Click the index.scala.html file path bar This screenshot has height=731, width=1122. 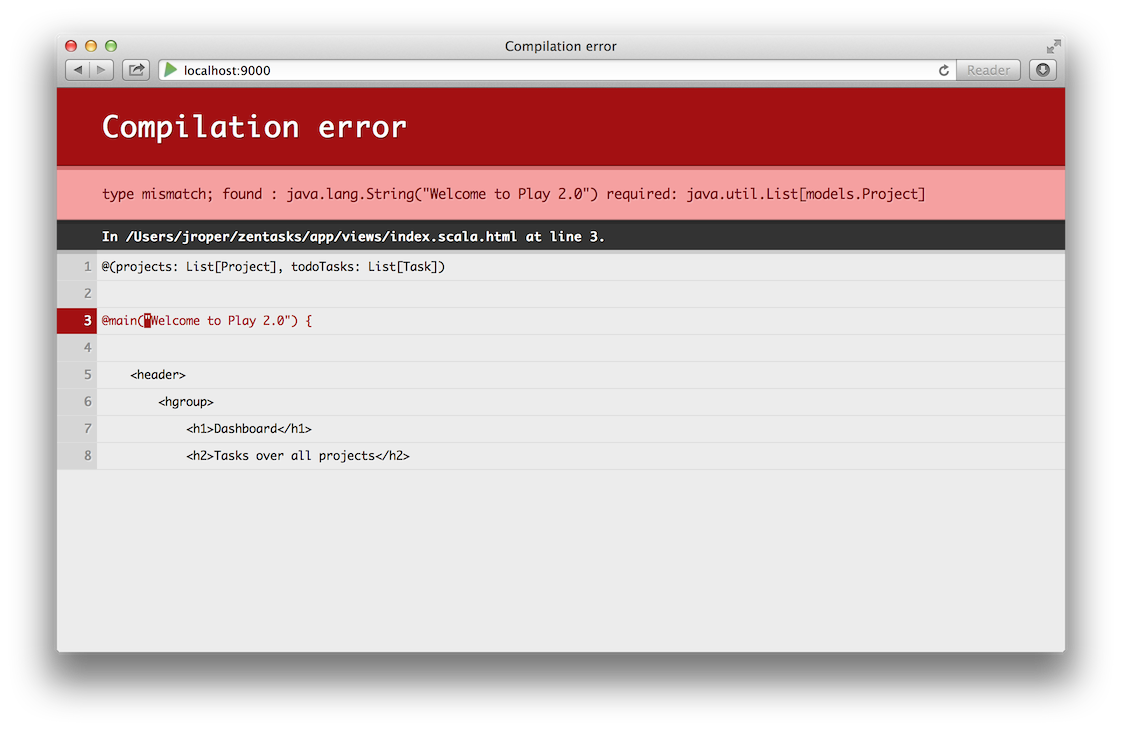(353, 237)
